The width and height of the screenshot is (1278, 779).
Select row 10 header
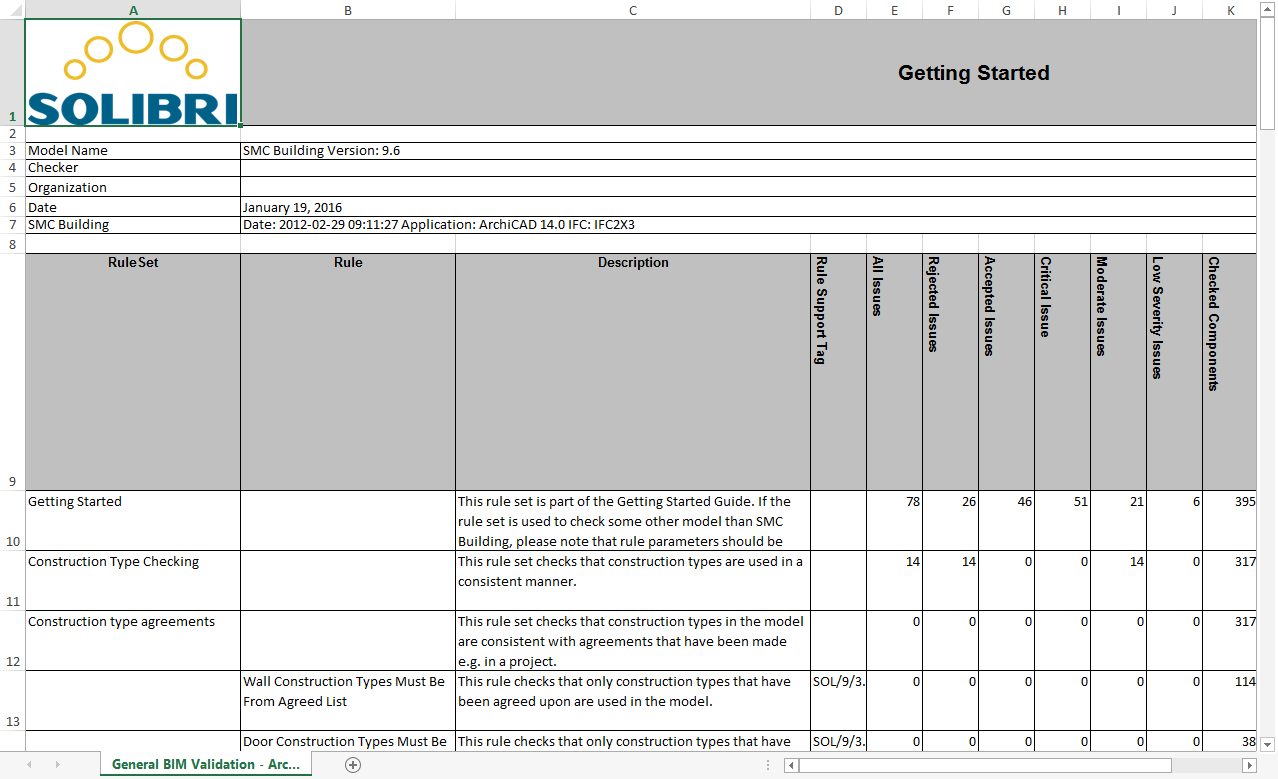(12, 520)
